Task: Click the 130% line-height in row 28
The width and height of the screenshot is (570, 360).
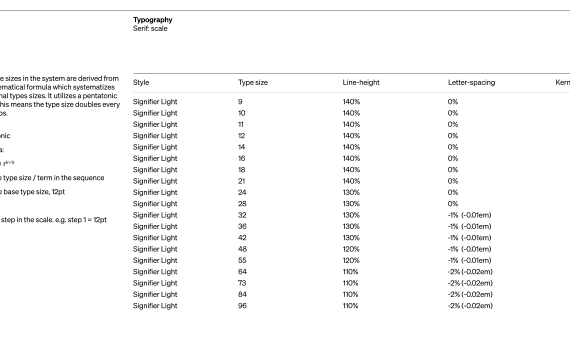Action: coord(351,204)
